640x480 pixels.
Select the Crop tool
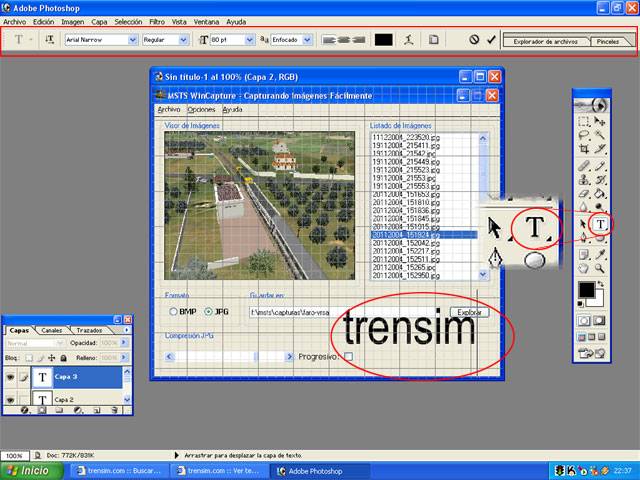tap(583, 148)
